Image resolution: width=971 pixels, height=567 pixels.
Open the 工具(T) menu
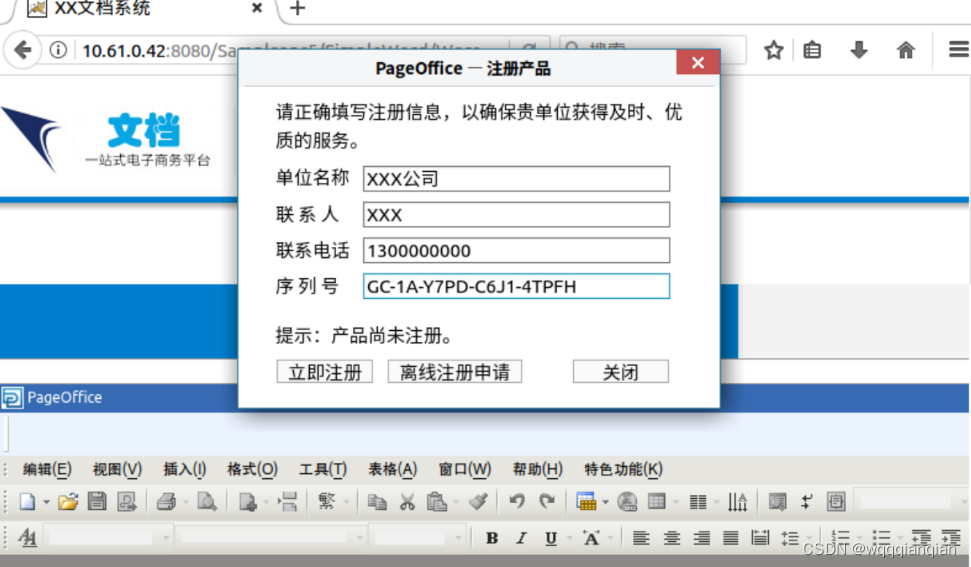pos(323,469)
